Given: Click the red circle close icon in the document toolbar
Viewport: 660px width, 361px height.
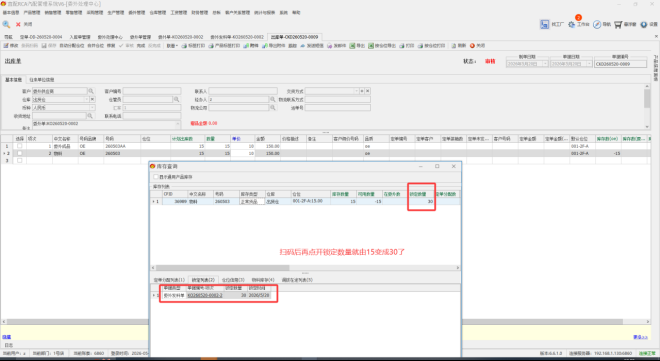Looking at the screenshot, I should (x=472, y=45).
